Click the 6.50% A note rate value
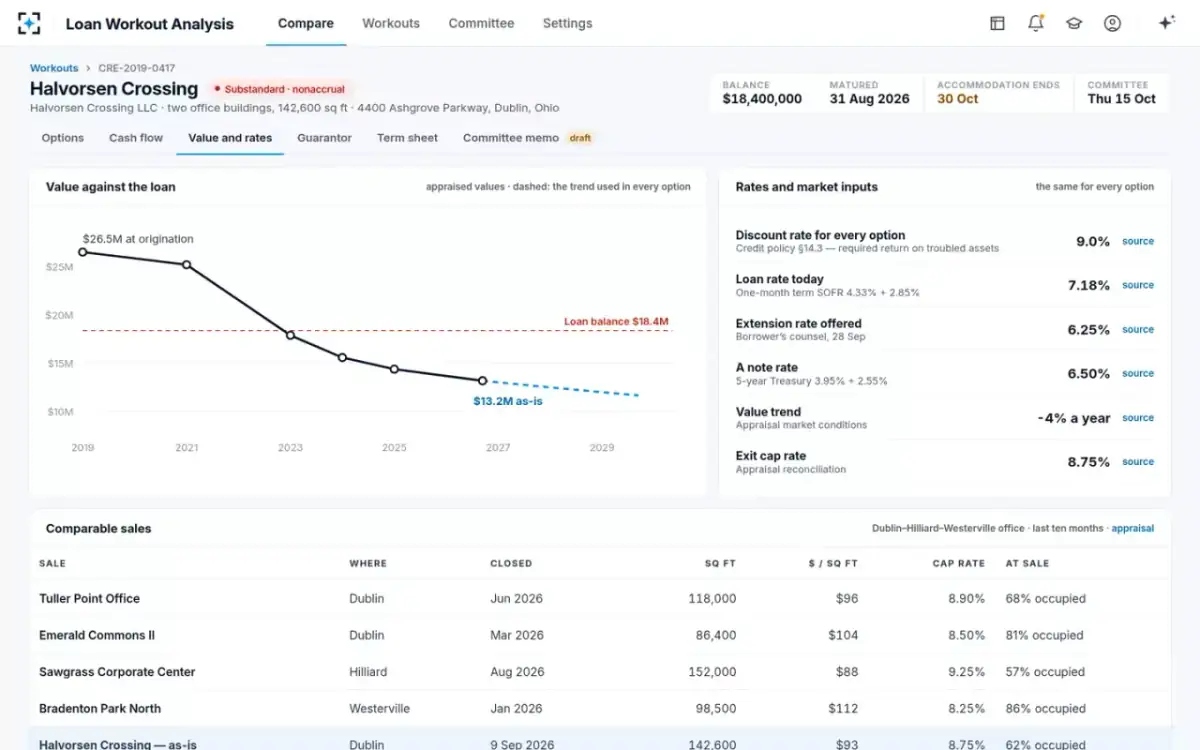 click(1088, 373)
